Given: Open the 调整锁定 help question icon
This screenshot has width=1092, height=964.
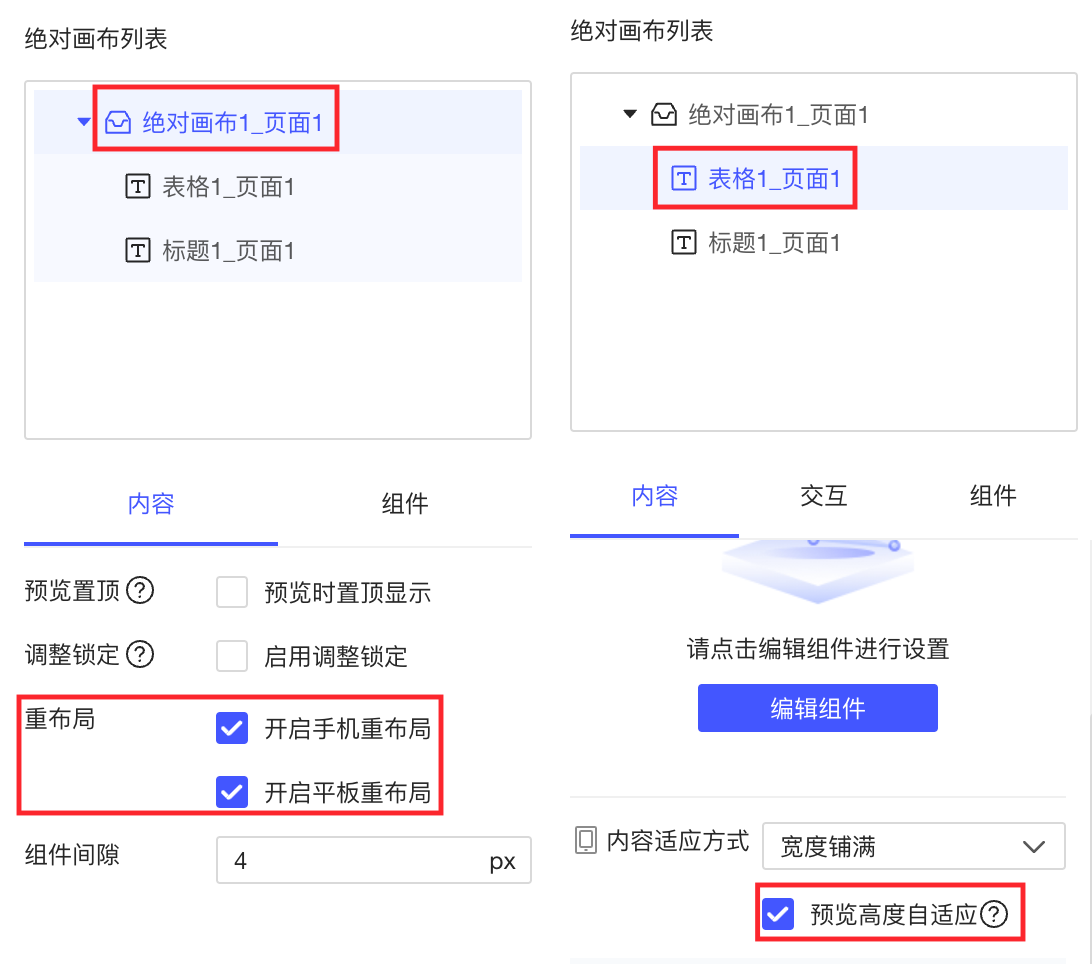Looking at the screenshot, I should (141, 655).
